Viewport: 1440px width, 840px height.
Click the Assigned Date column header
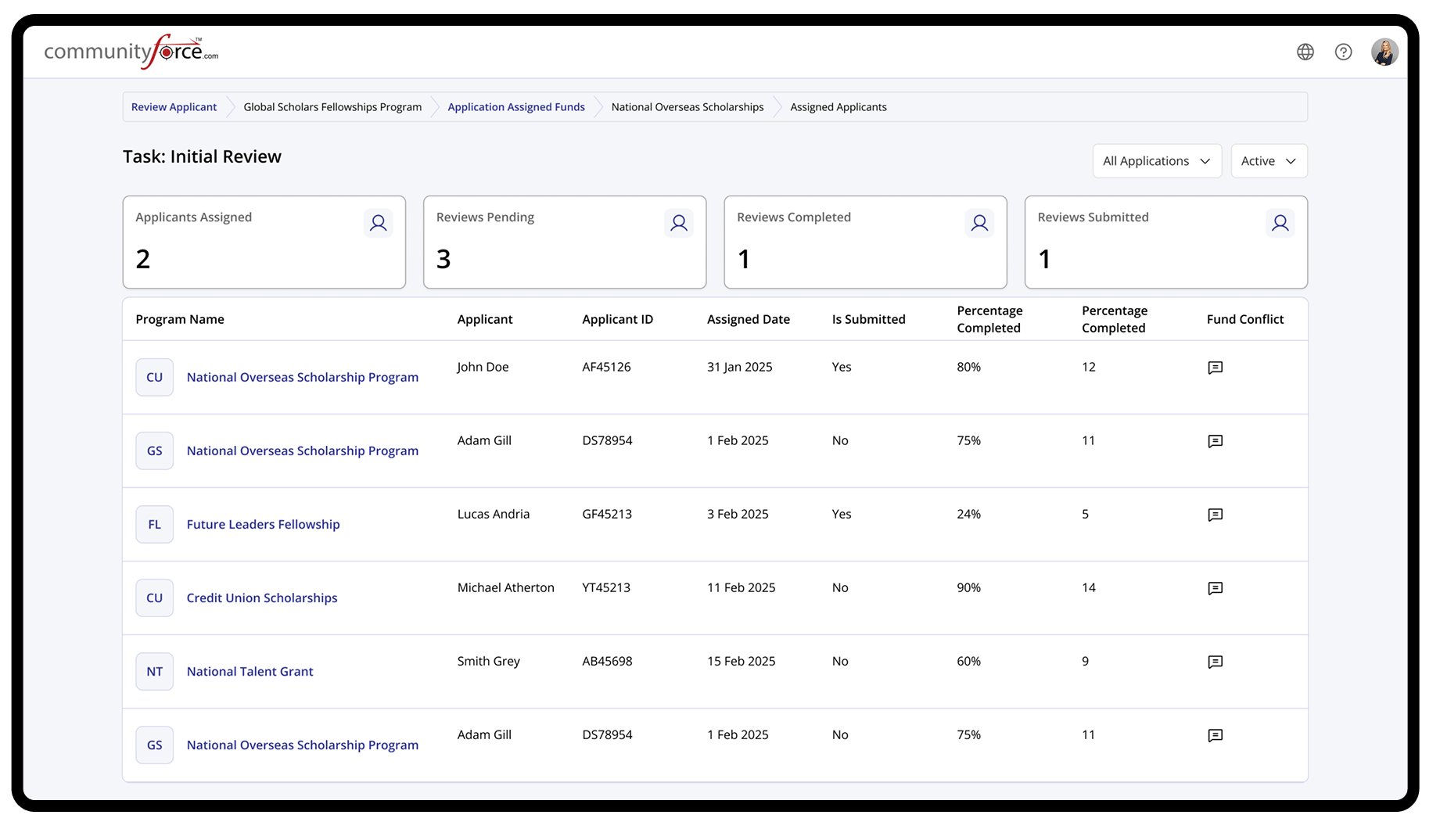pos(748,319)
